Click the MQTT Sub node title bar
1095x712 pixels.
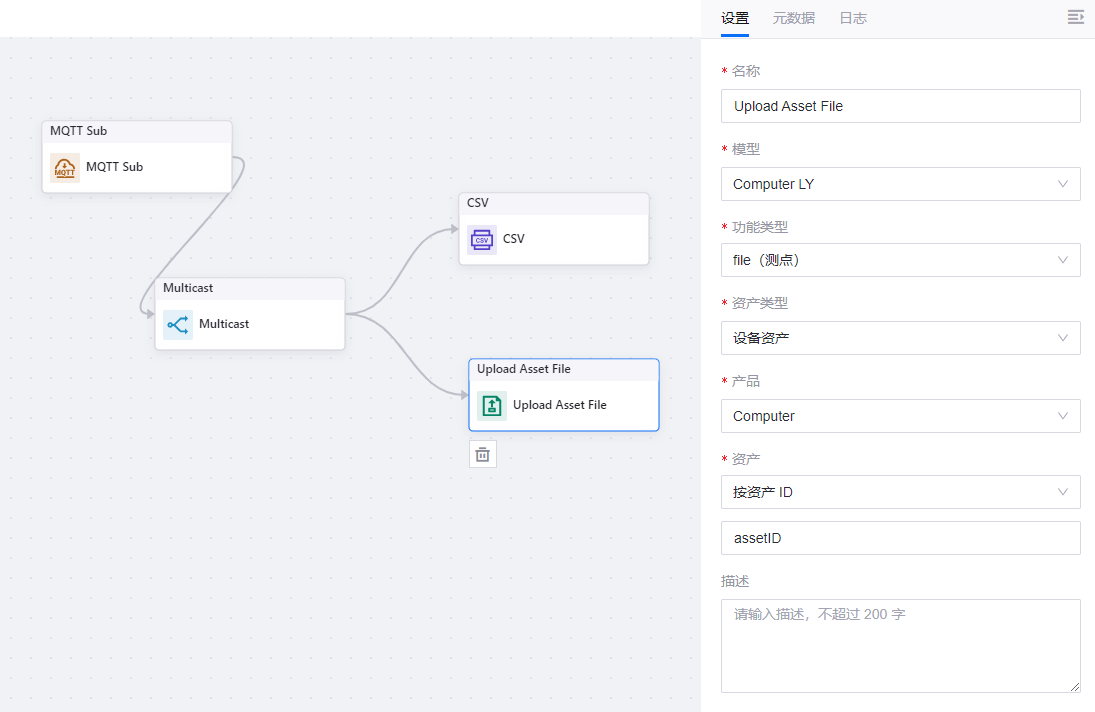pos(136,132)
